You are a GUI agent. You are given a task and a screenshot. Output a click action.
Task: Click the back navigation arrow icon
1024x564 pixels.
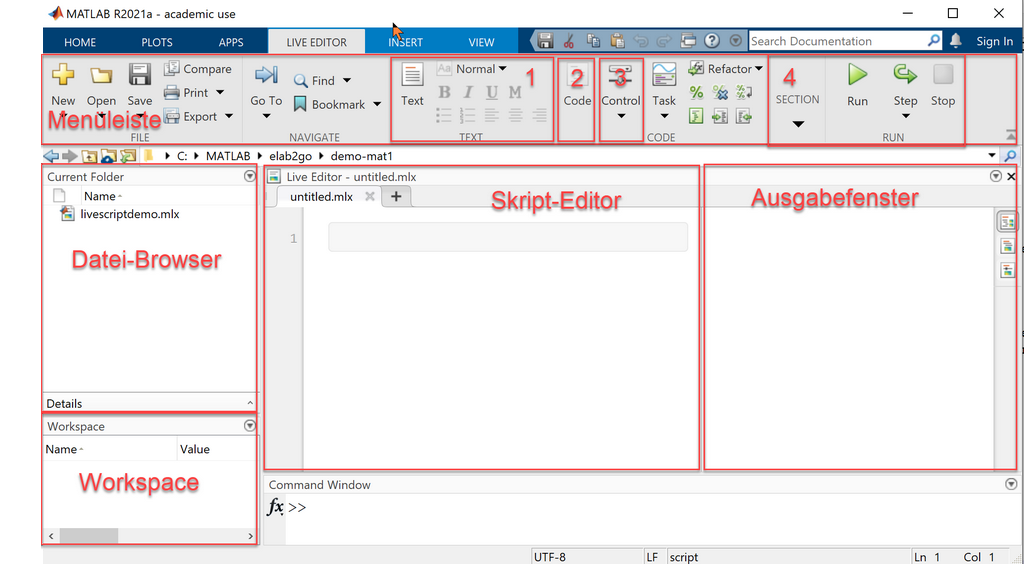(x=51, y=156)
